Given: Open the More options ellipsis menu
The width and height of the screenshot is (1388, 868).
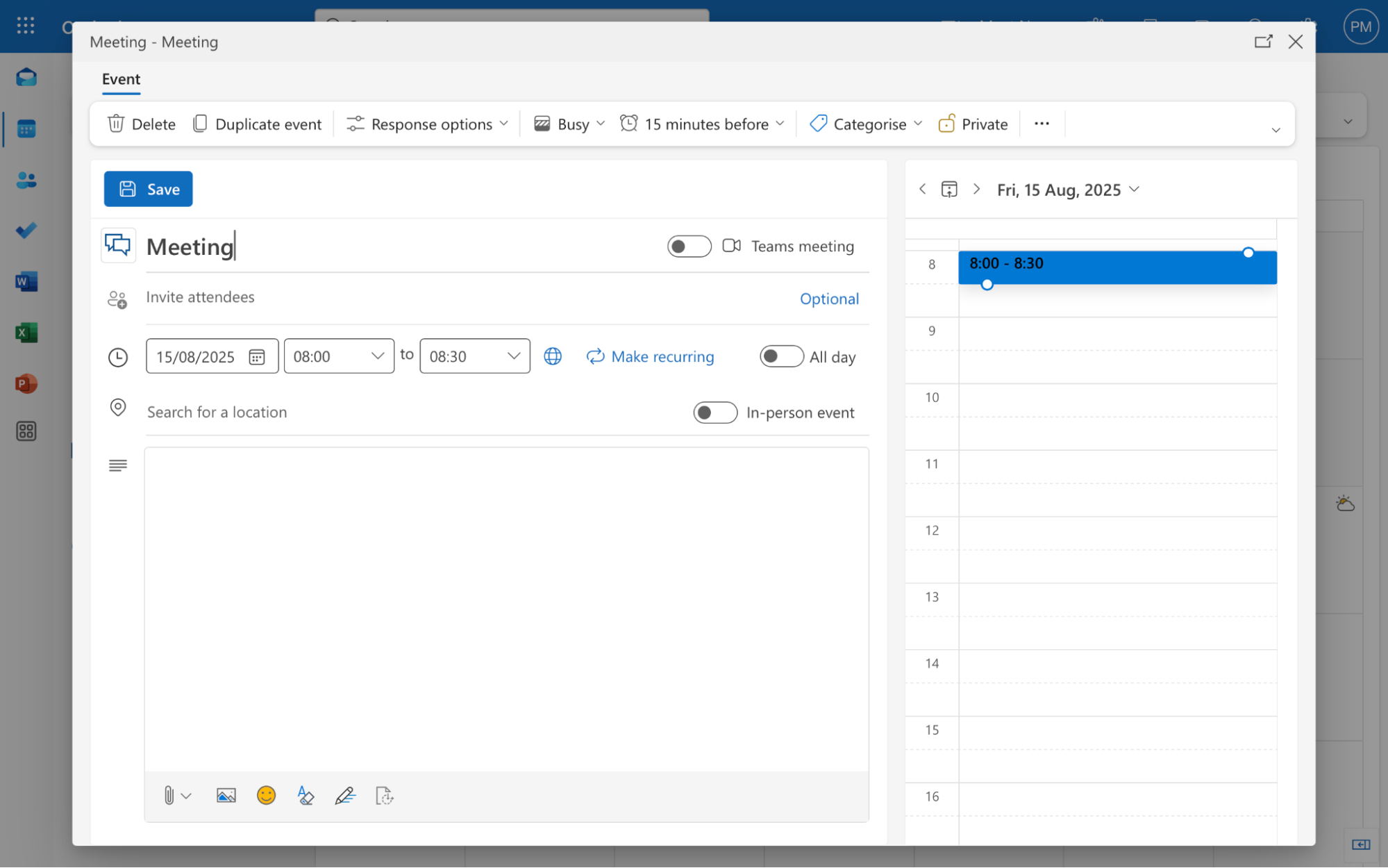Looking at the screenshot, I should click(x=1041, y=124).
